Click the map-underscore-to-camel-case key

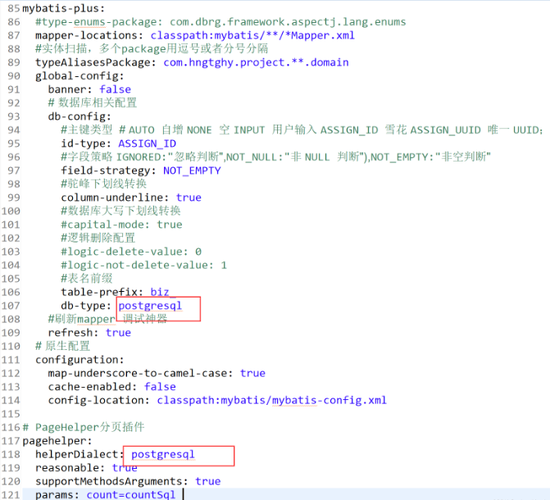(138, 373)
